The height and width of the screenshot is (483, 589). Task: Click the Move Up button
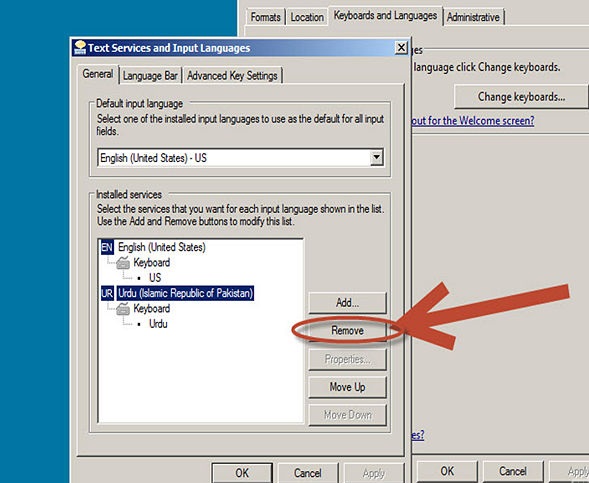(347, 387)
